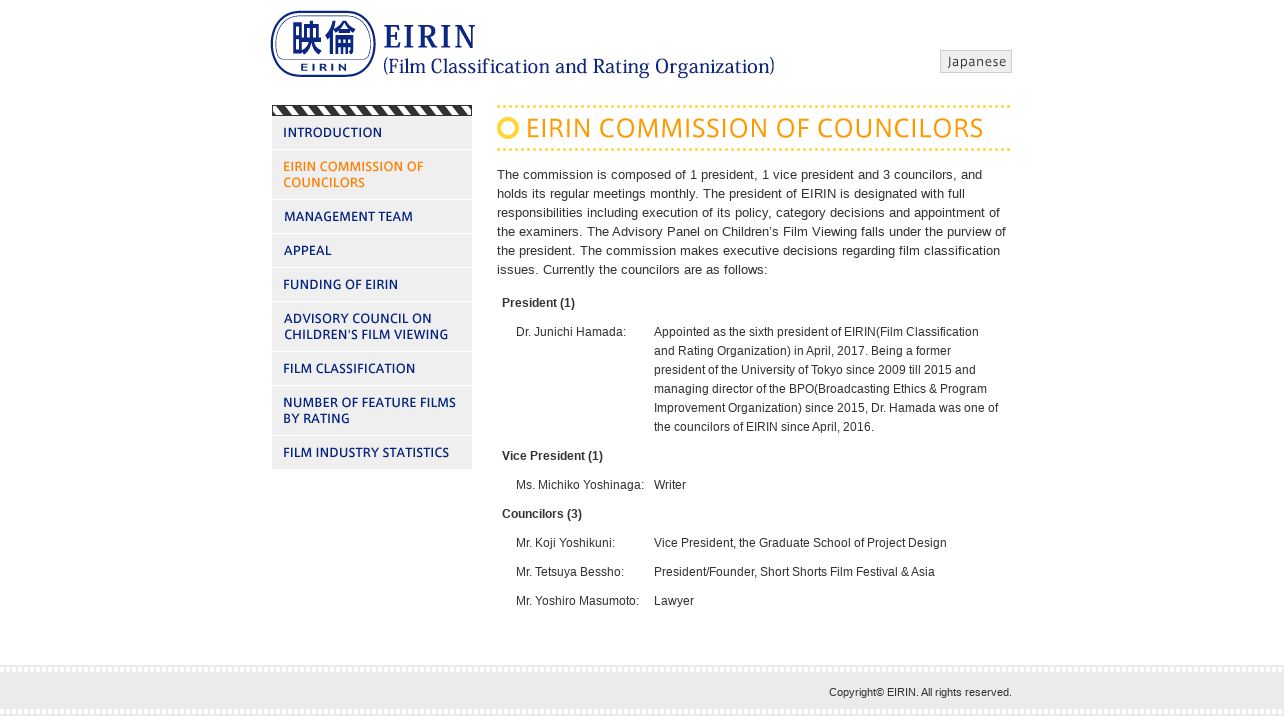
Task: Click the commission description paragraph
Action: (x=752, y=222)
